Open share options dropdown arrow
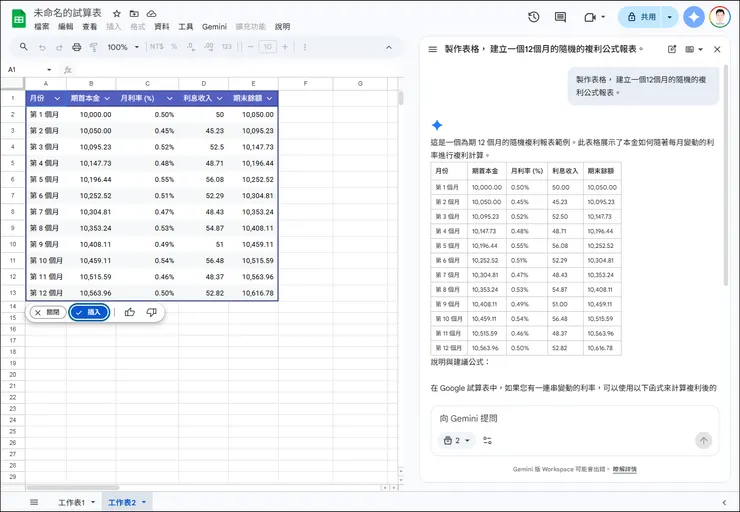 670,17
